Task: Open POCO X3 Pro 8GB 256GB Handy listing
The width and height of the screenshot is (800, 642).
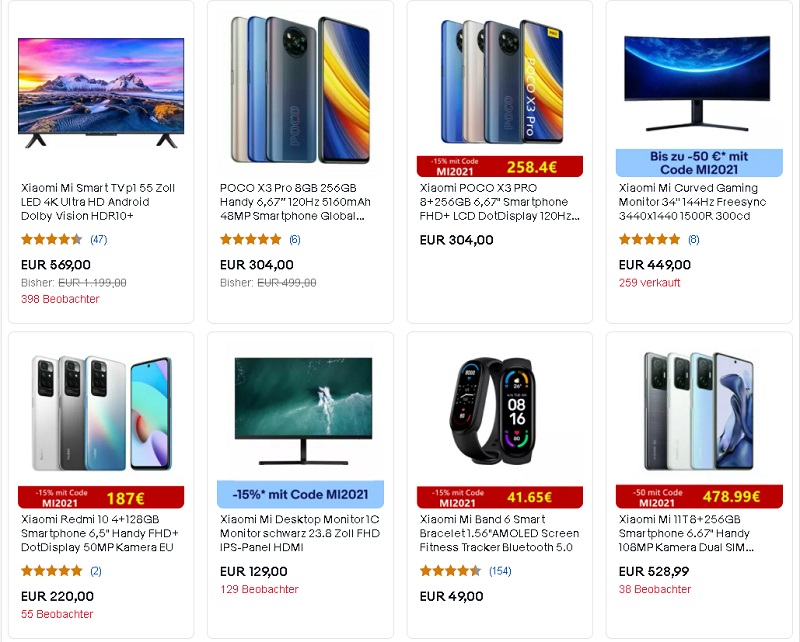Action: pos(295,202)
